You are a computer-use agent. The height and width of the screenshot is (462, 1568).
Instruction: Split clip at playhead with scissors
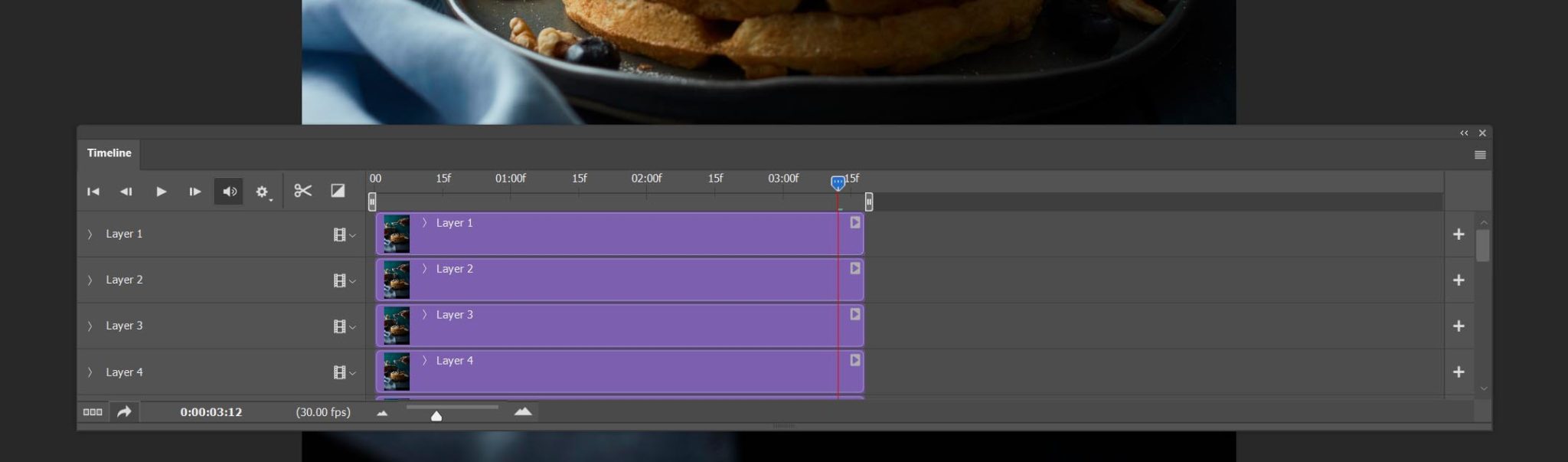[303, 191]
